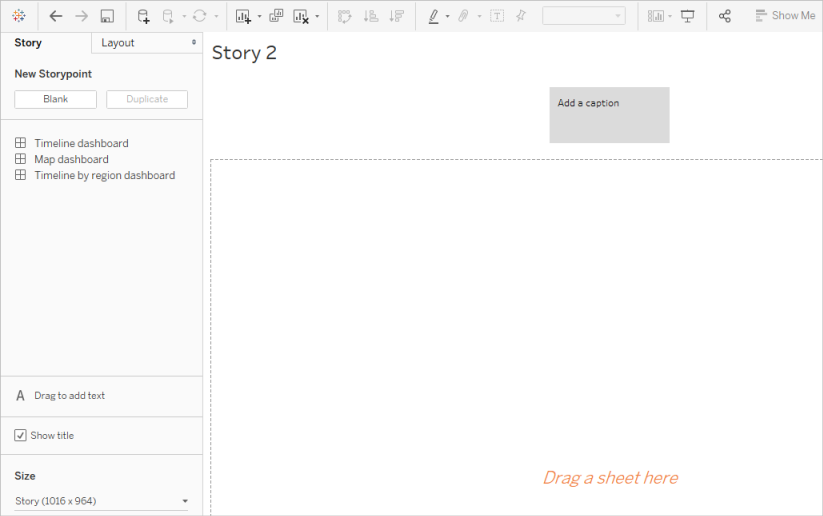This screenshot has height=516, width=823.
Task: Click the swap rows and columns icon
Action: pos(344,16)
